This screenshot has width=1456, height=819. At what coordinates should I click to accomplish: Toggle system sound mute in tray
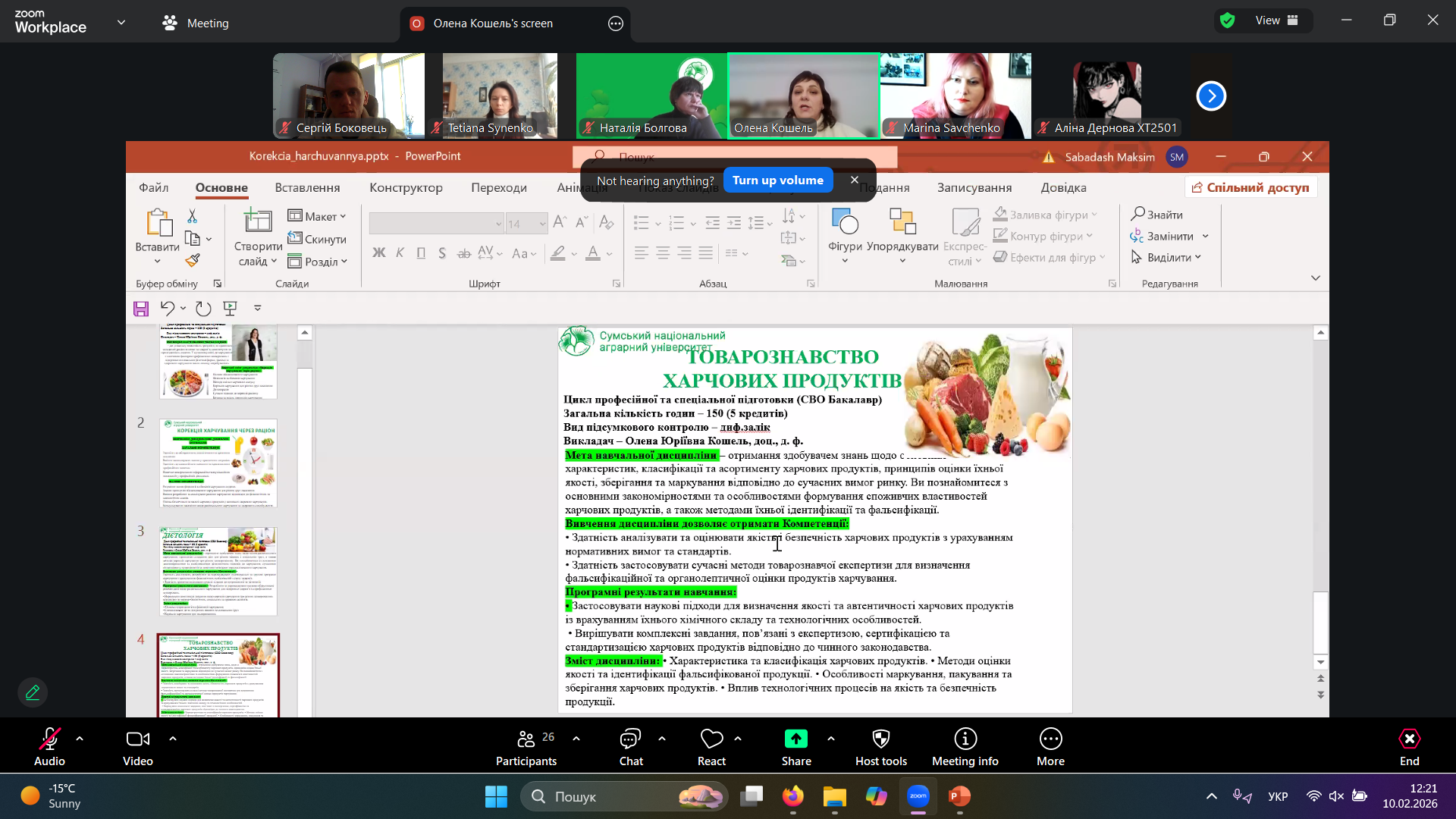pyautogui.click(x=1336, y=796)
